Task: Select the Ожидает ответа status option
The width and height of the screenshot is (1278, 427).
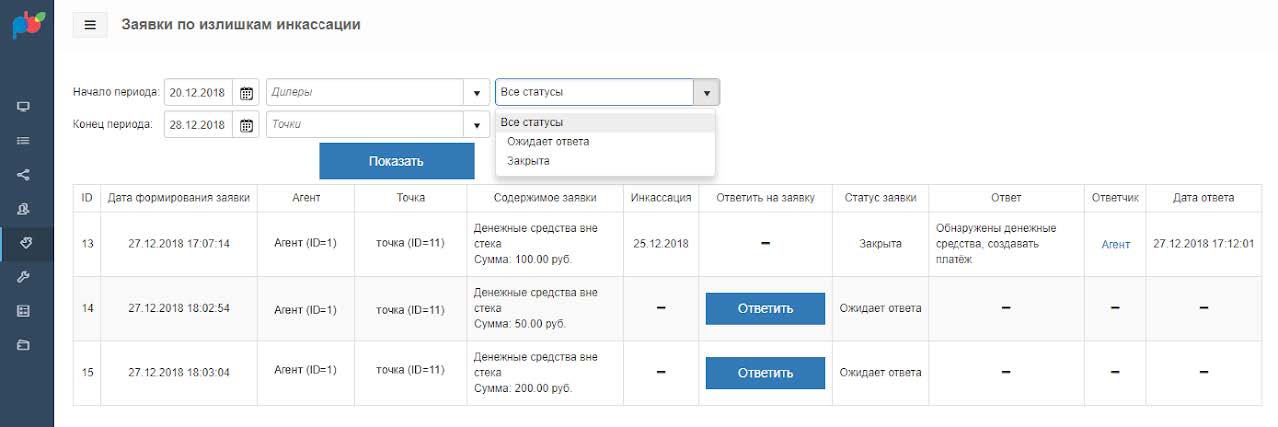Action: tap(605, 141)
